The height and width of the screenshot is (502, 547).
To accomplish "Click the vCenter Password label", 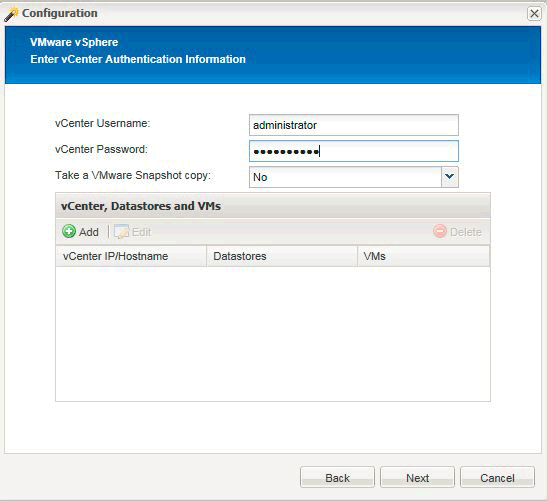I will point(101,149).
